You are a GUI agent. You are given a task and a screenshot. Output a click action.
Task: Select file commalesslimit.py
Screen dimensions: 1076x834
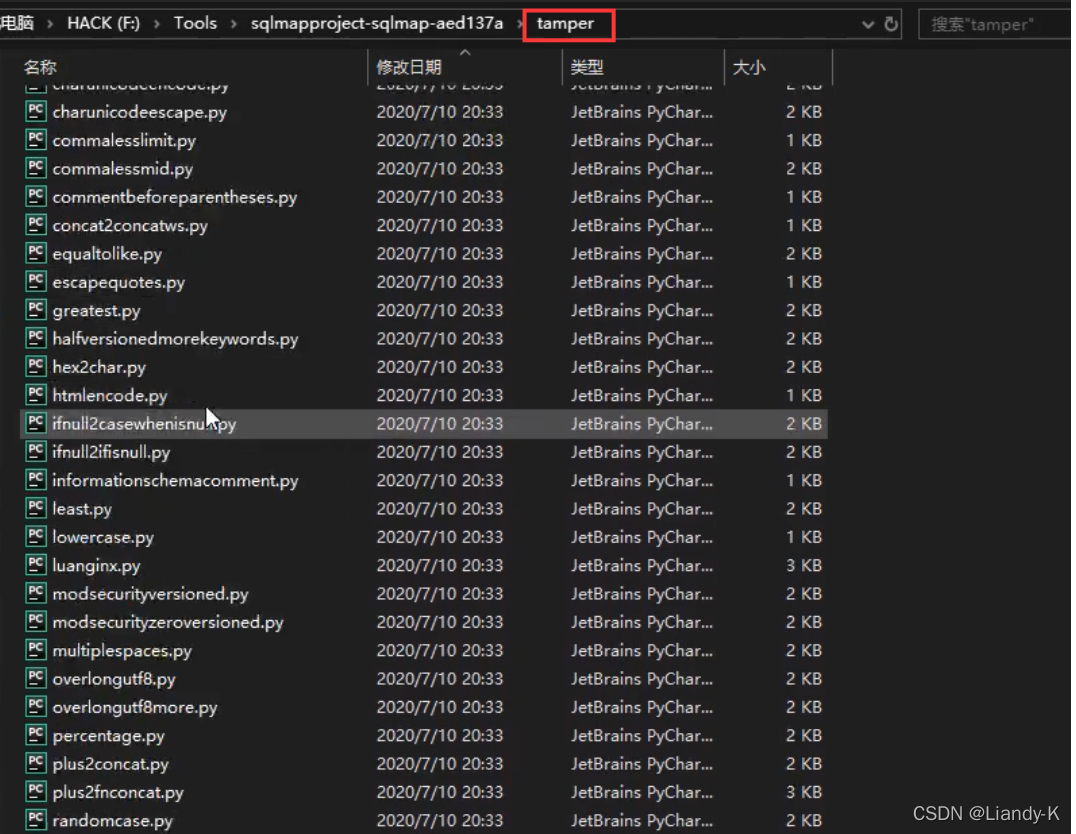[x=124, y=140]
